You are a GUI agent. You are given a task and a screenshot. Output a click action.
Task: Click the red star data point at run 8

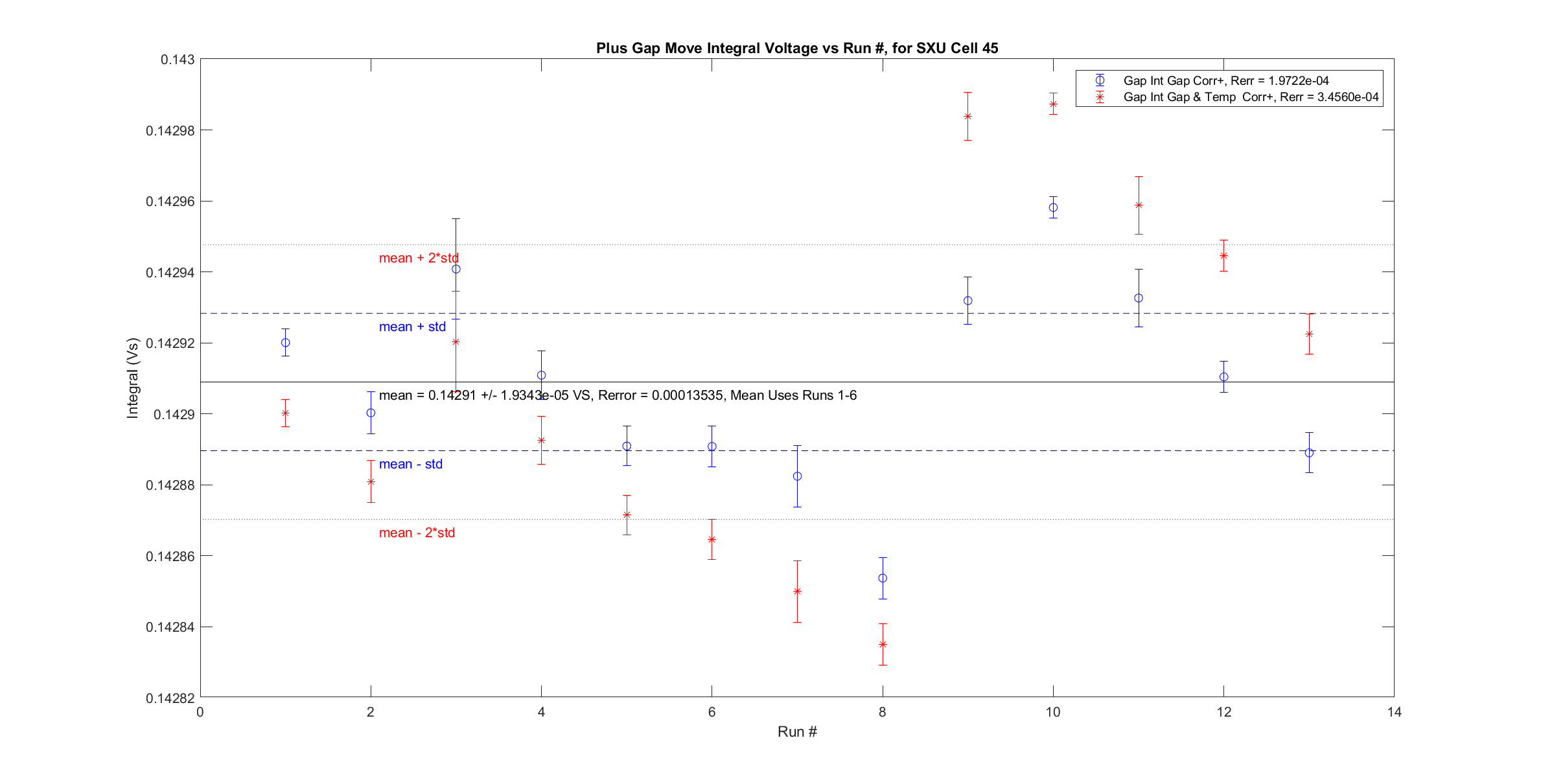883,644
